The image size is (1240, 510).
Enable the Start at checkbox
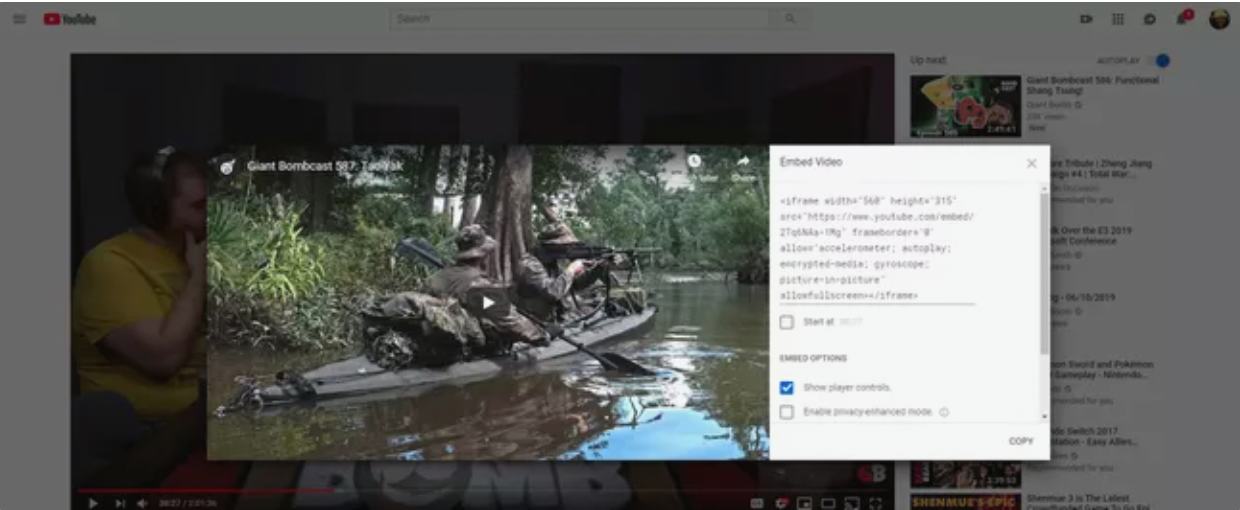787,322
